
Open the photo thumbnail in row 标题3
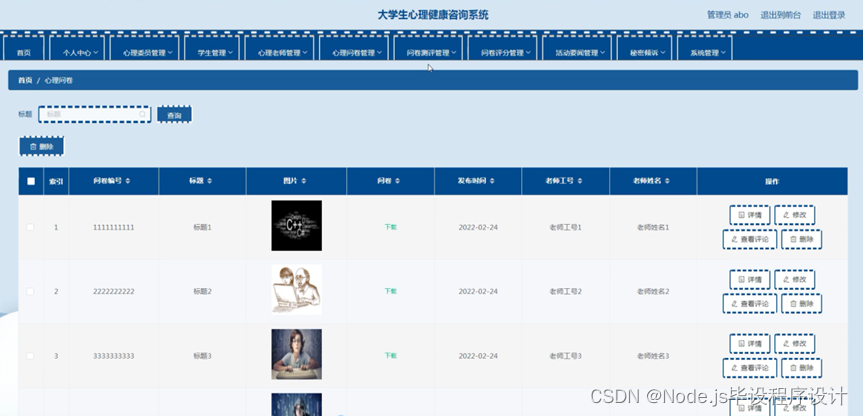pos(297,354)
